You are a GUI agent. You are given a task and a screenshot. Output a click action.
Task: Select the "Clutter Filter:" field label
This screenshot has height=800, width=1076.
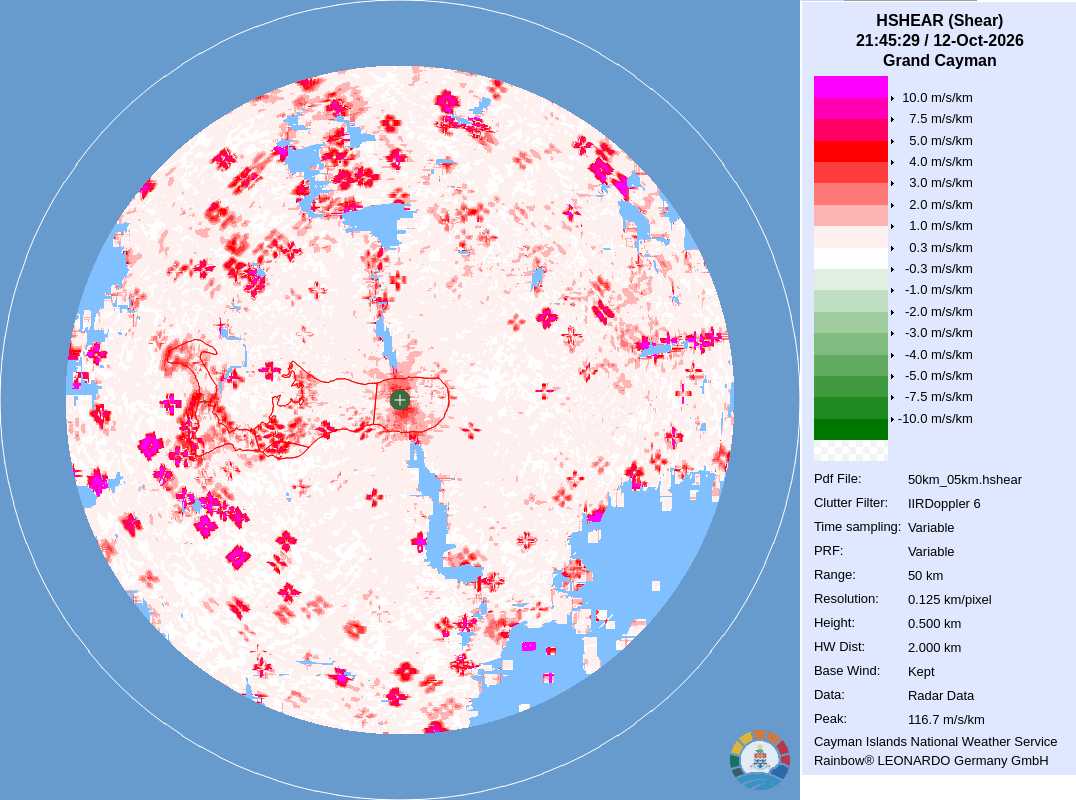pos(851,503)
